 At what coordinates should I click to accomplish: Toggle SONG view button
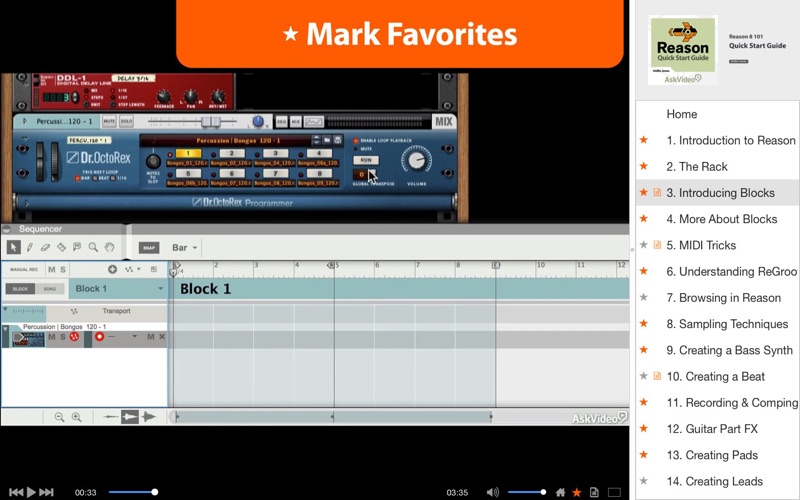[49, 289]
